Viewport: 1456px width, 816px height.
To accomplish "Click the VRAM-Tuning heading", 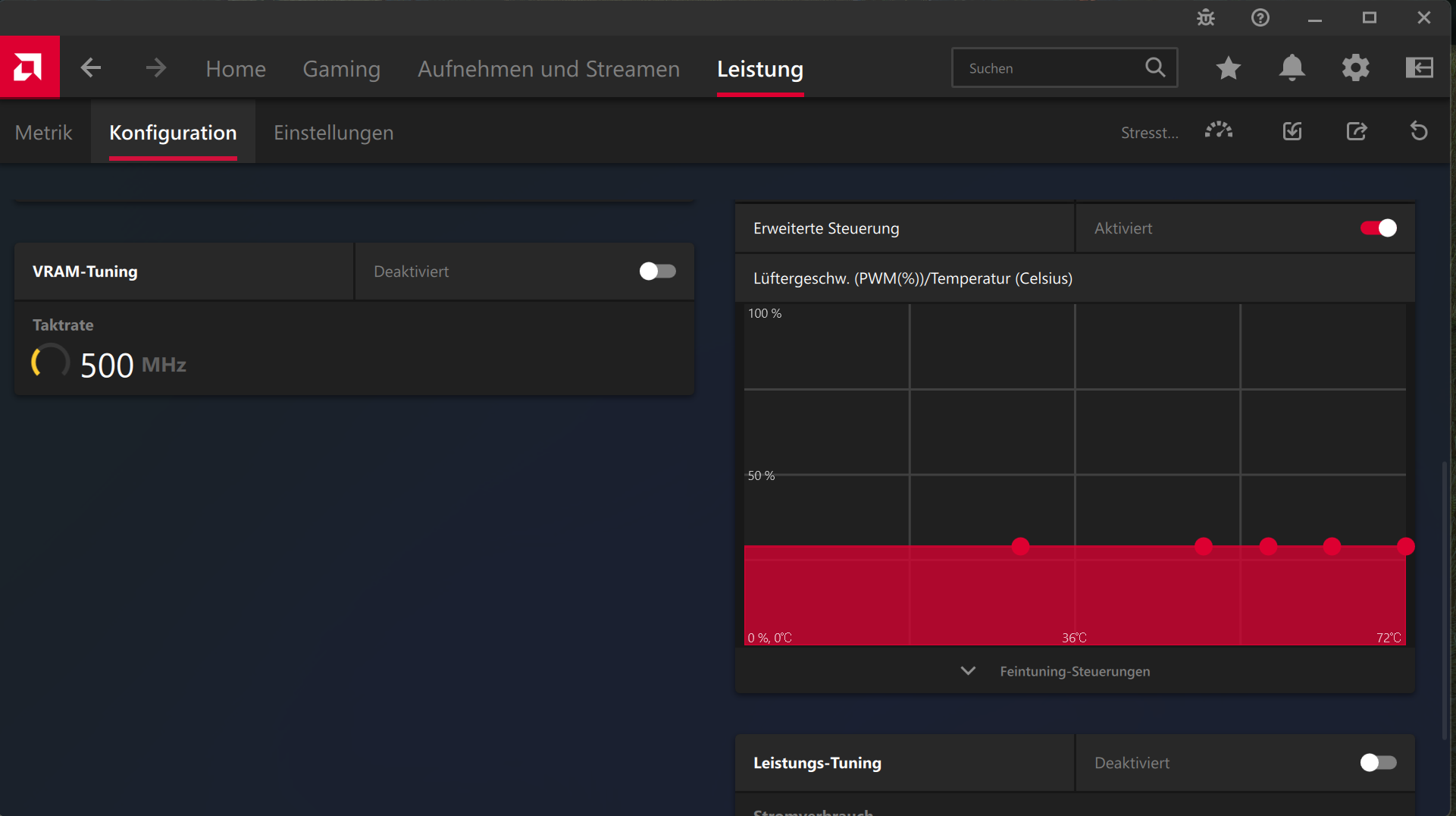I will tap(85, 271).
